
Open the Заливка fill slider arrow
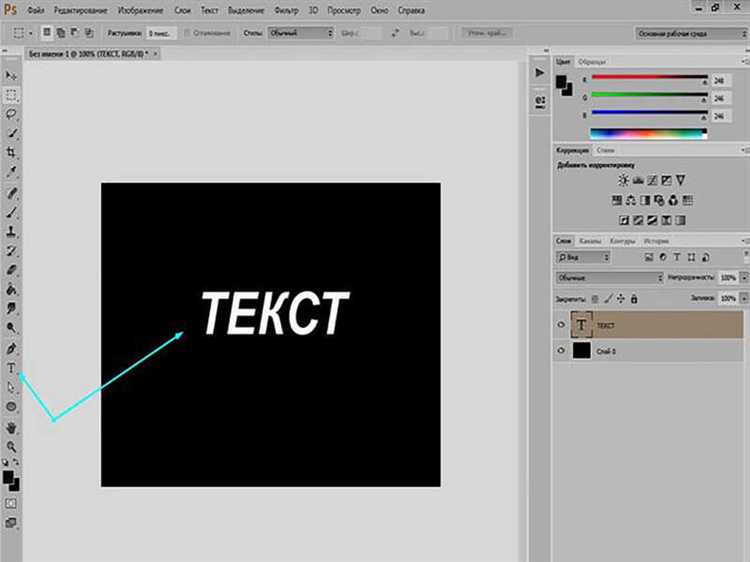(744, 298)
